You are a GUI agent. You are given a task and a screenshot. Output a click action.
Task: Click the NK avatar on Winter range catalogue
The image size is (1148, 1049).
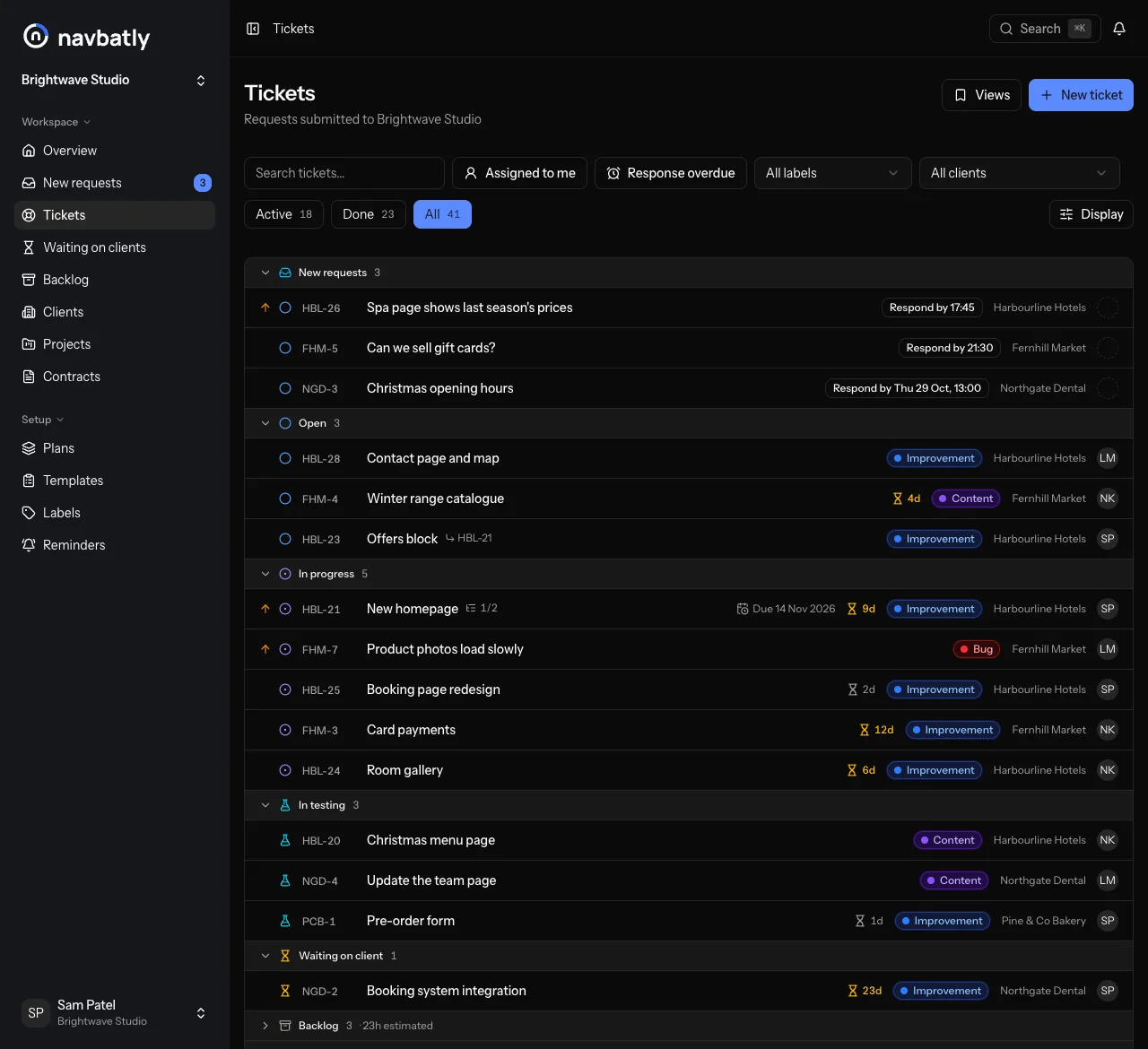(1108, 498)
